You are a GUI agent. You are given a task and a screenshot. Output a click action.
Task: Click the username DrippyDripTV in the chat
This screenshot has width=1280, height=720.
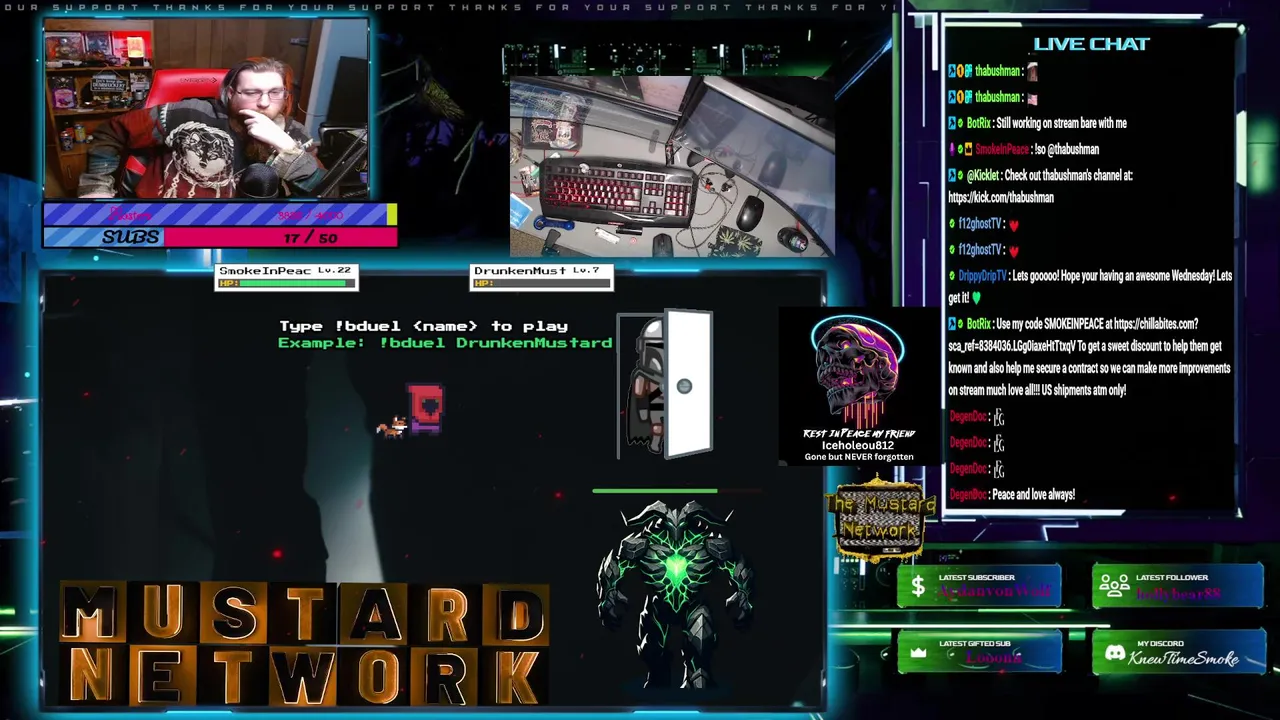982,275
